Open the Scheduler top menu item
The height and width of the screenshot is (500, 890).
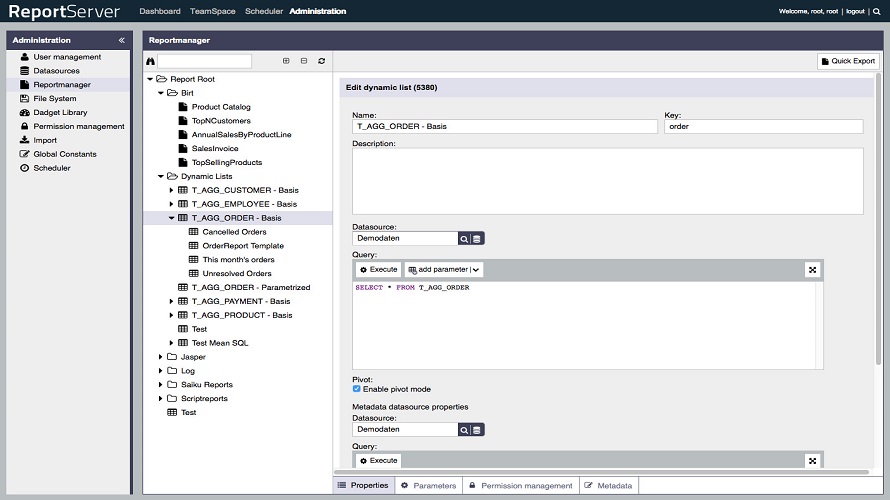click(264, 12)
